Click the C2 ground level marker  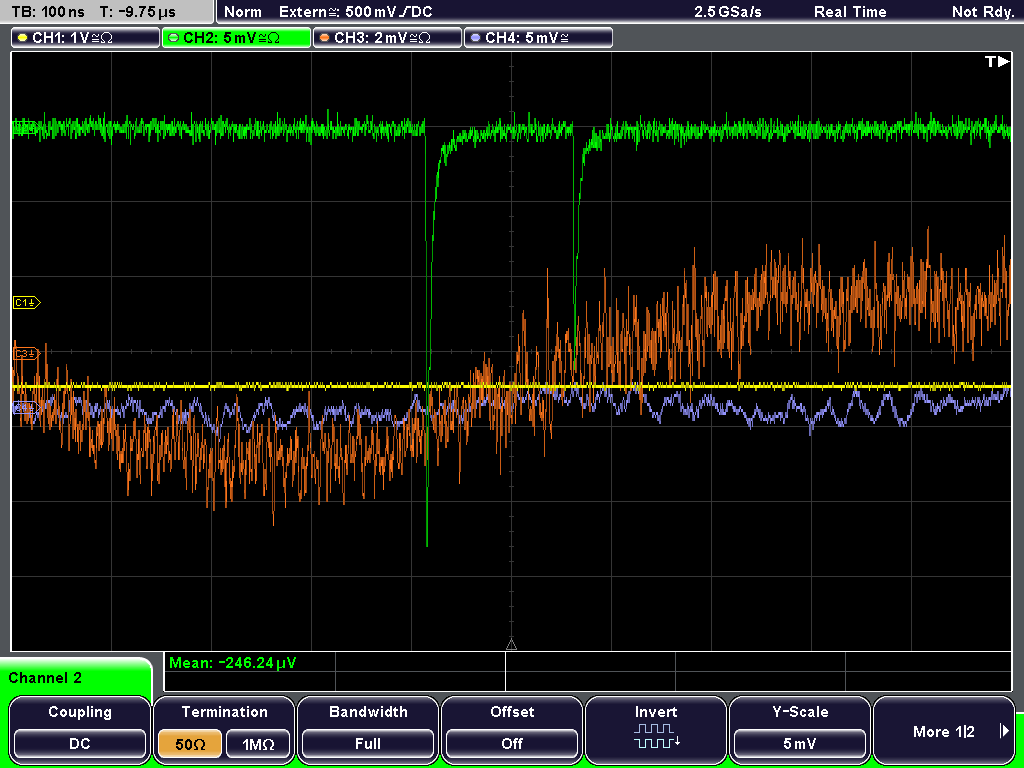pos(25,128)
